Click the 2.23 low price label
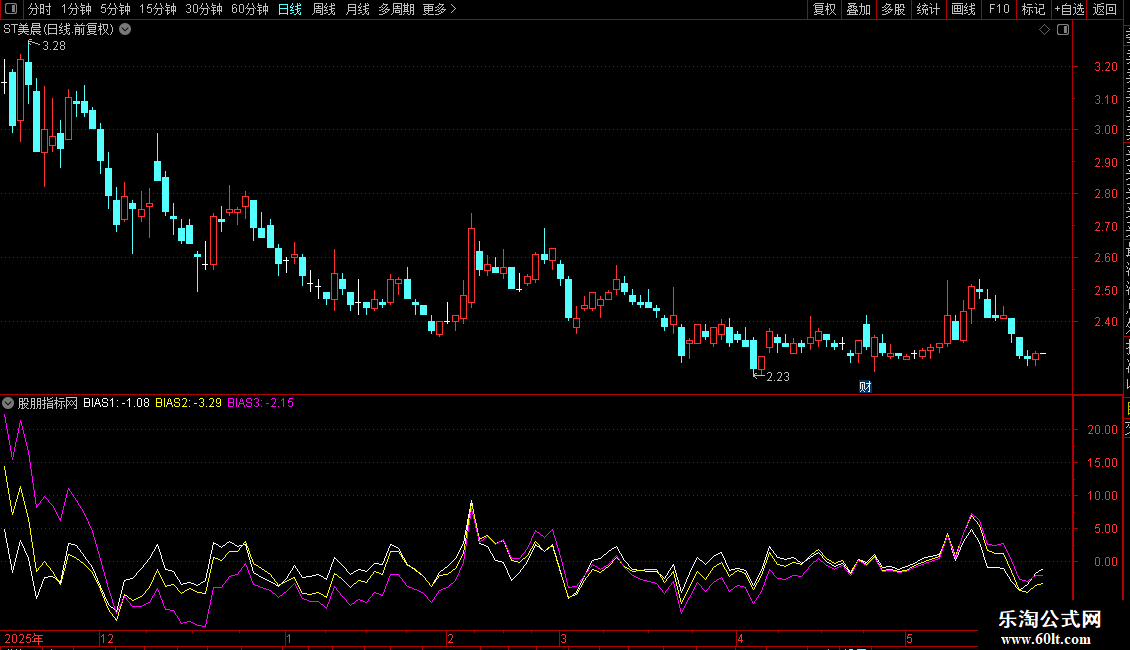This screenshot has height=650, width=1130. coord(778,377)
